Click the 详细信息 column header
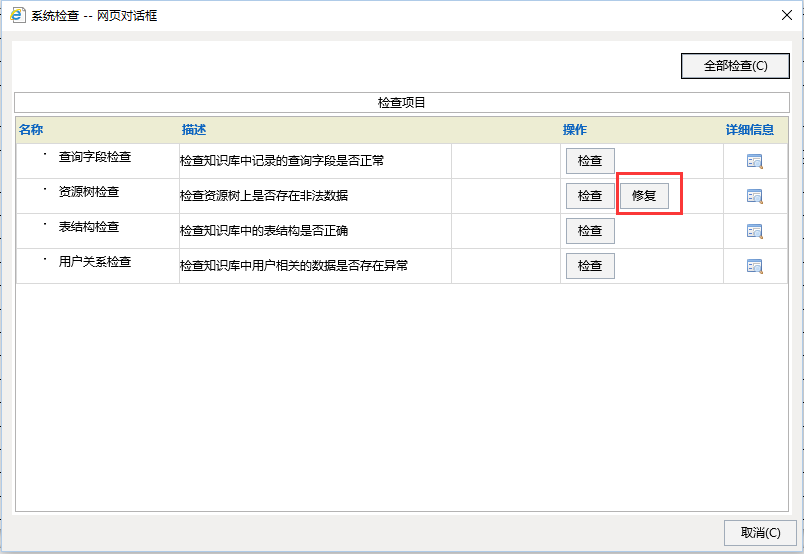Image resolution: width=804 pixels, height=554 pixels. (750, 130)
